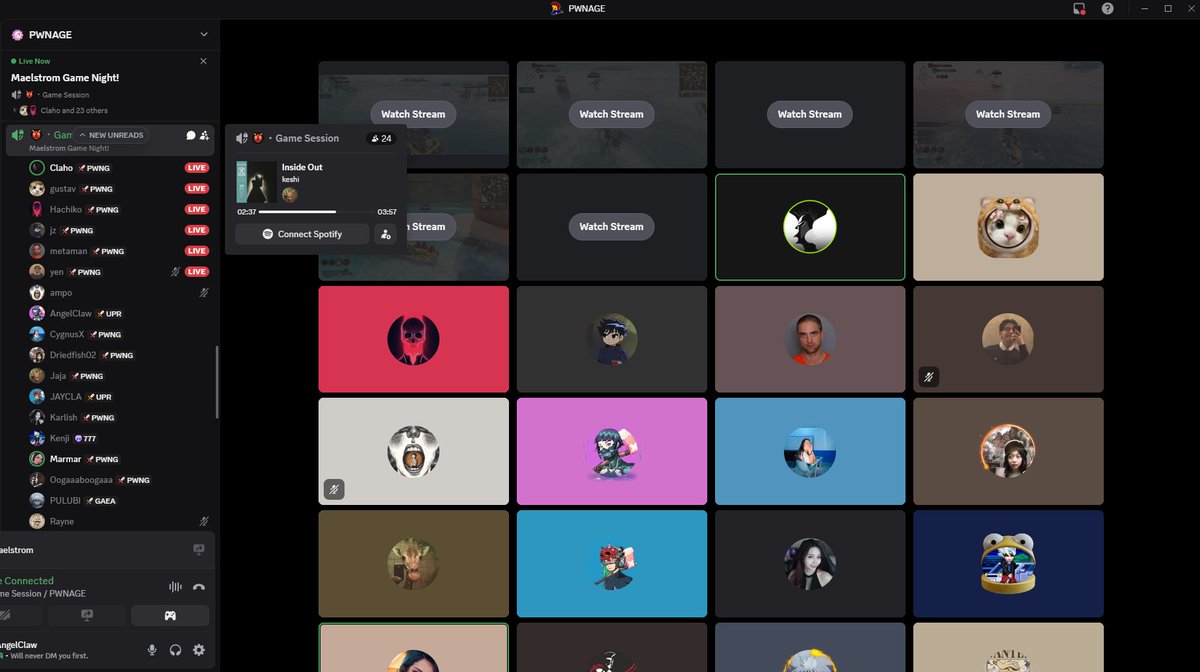Click the Inside Out song title
Viewport: 1200px width, 672px height.
(x=302, y=167)
